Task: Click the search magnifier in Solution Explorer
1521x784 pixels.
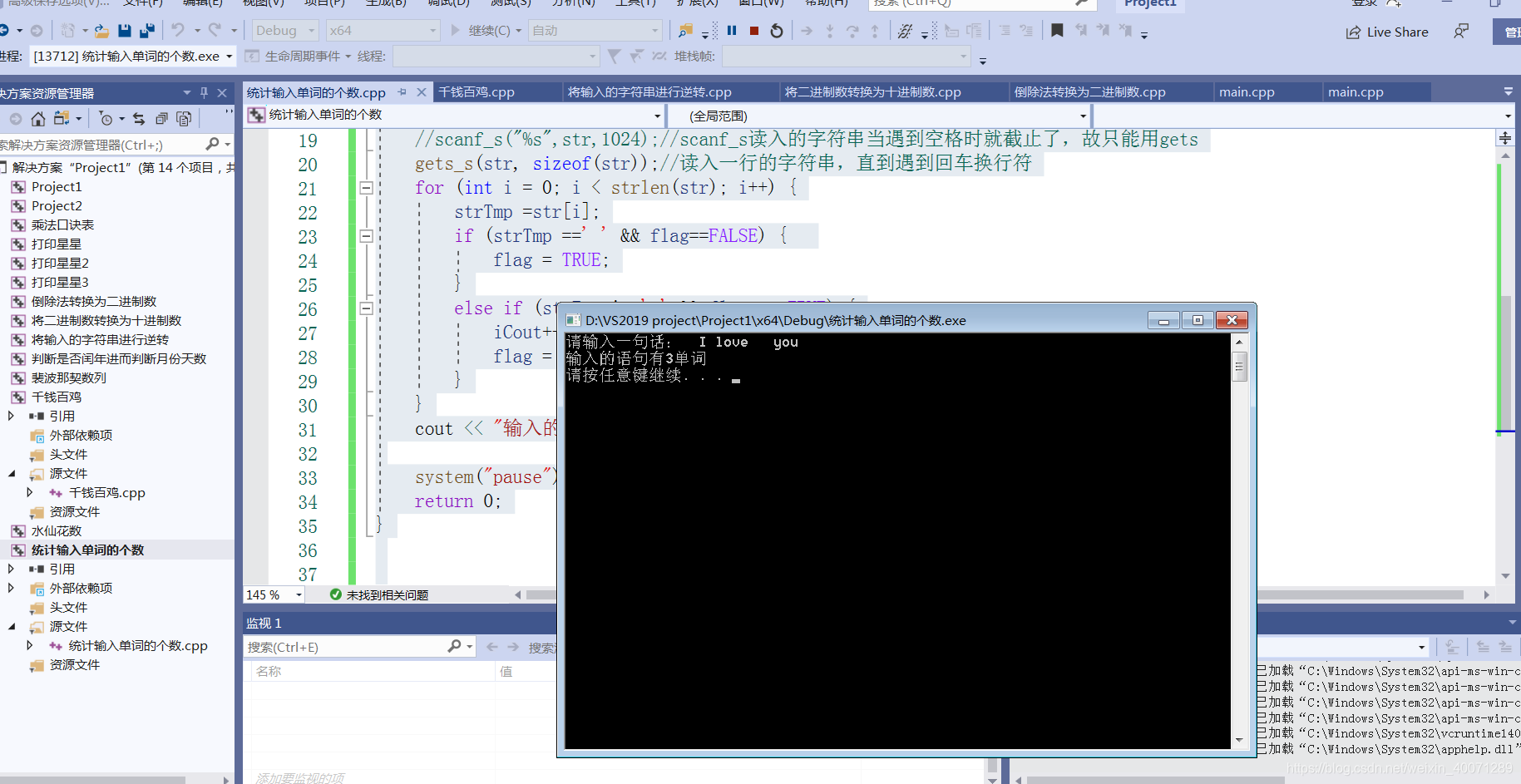Action: (x=213, y=145)
